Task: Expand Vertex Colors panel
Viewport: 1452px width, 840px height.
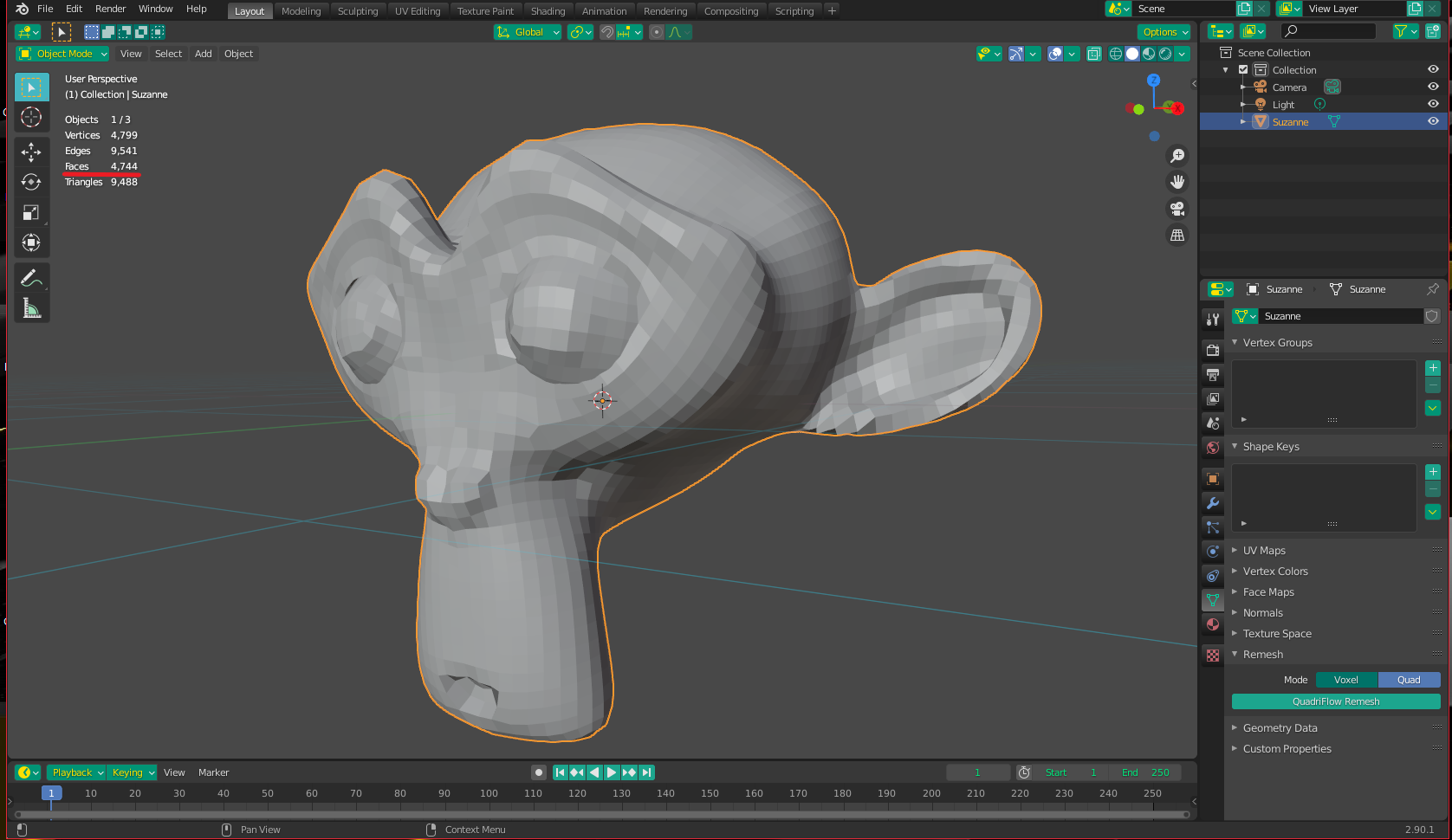Action: point(1275,572)
